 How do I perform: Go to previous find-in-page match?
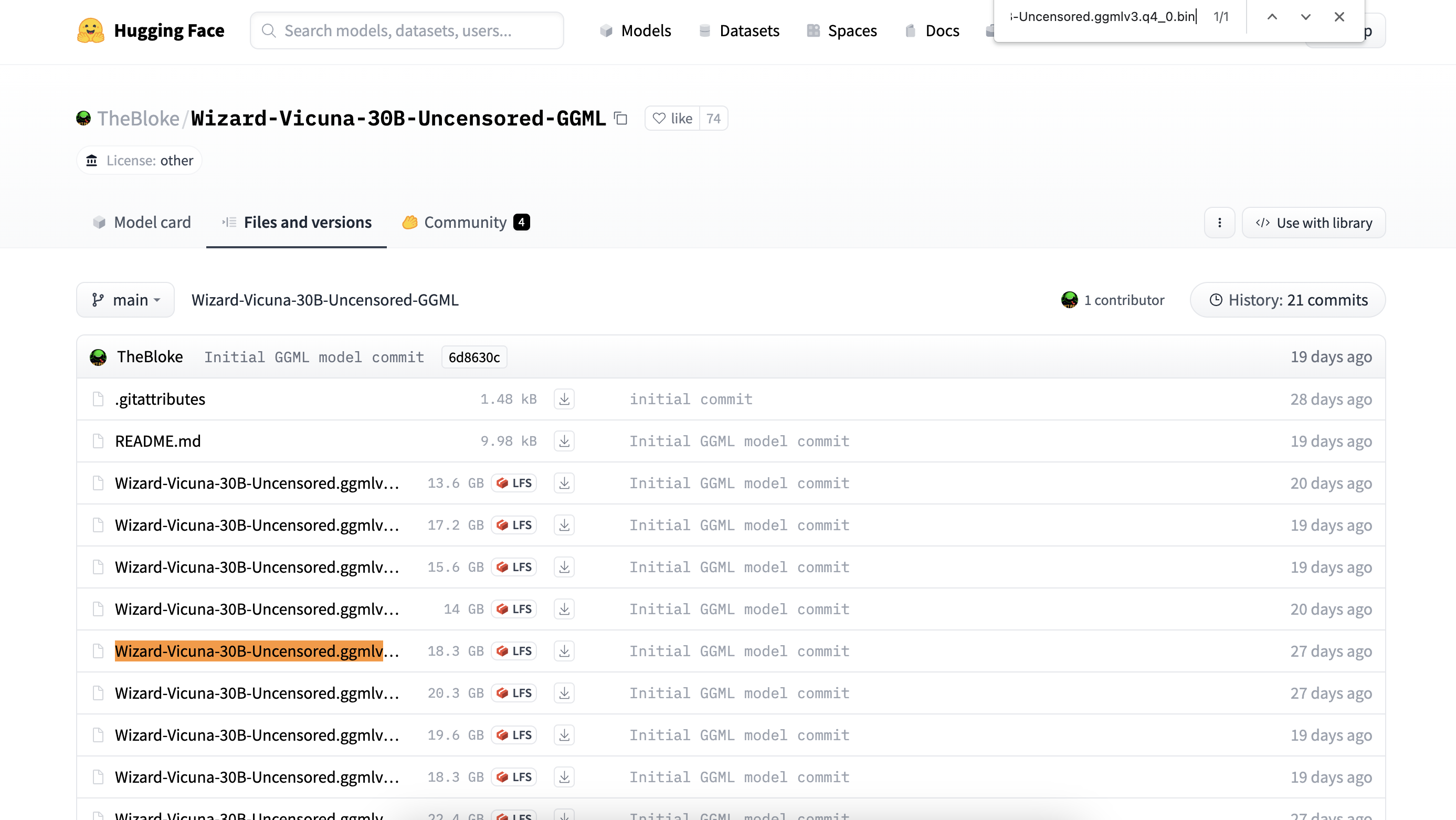[x=1272, y=17]
